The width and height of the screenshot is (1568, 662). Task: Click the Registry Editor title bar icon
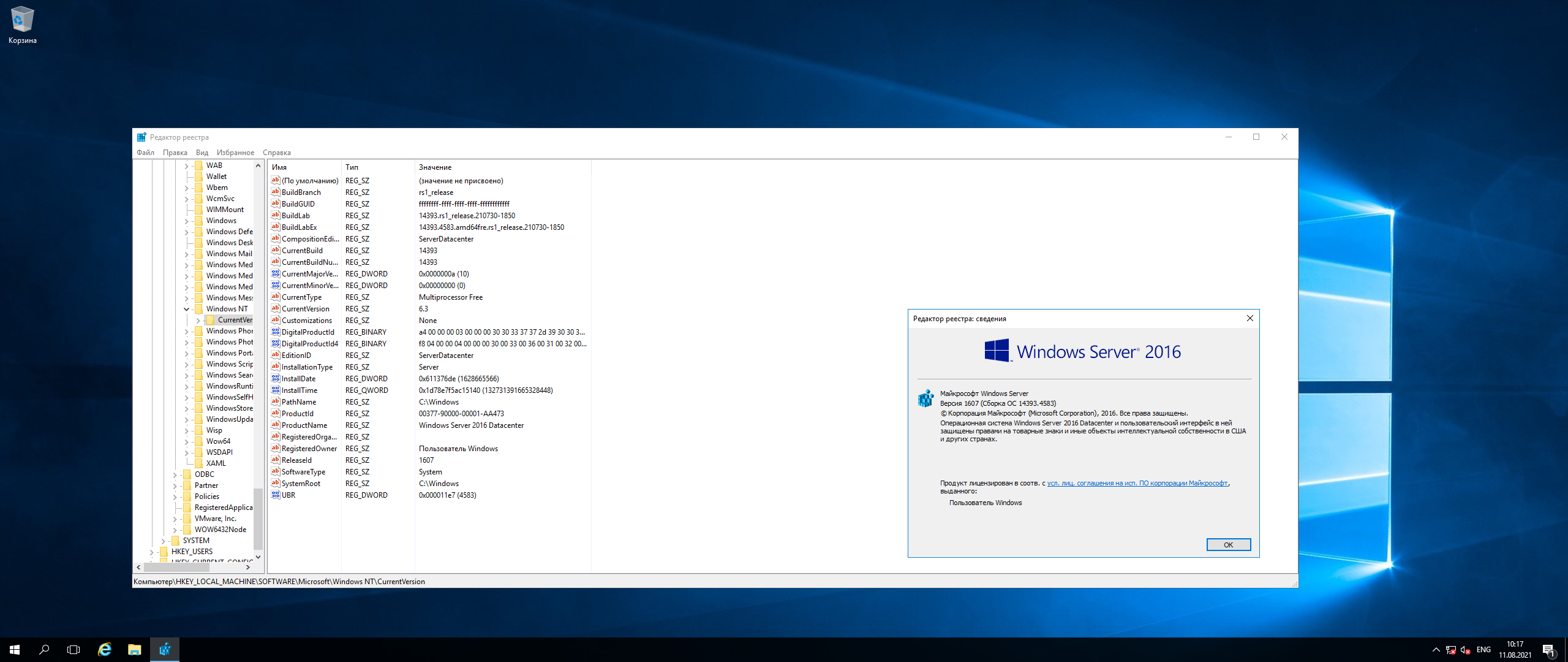[141, 137]
